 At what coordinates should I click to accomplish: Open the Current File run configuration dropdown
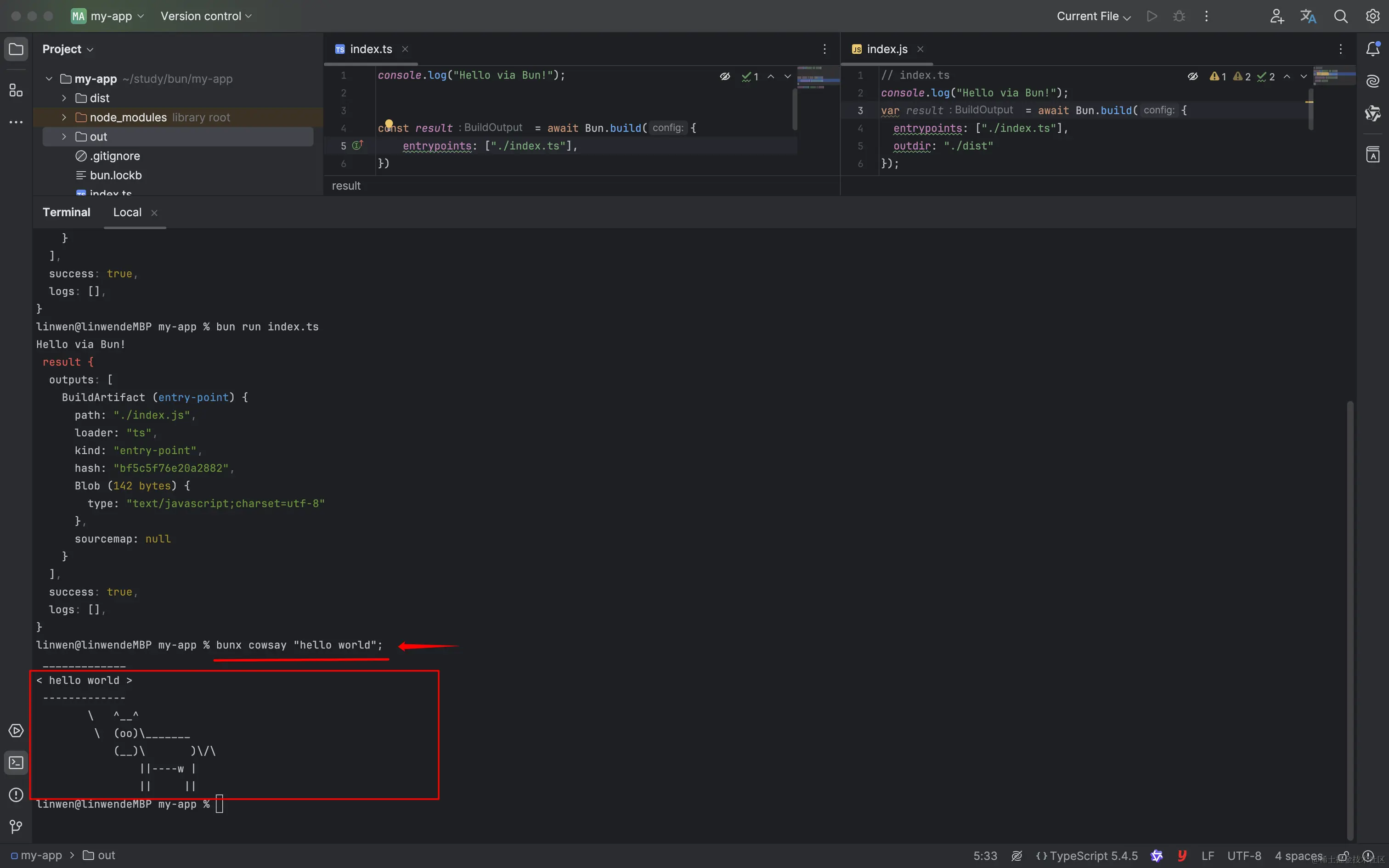coord(1093,16)
